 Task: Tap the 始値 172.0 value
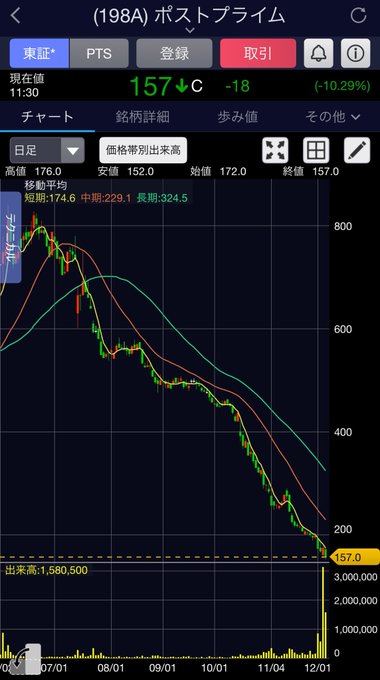pos(218,171)
